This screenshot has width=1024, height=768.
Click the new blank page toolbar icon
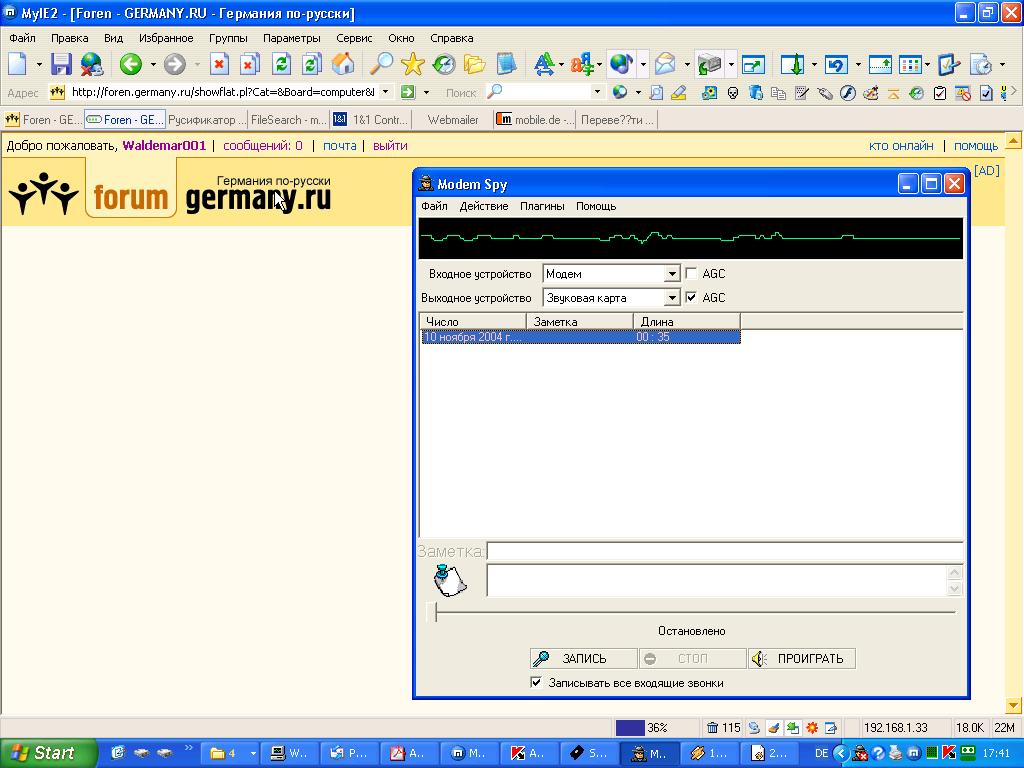[18, 64]
